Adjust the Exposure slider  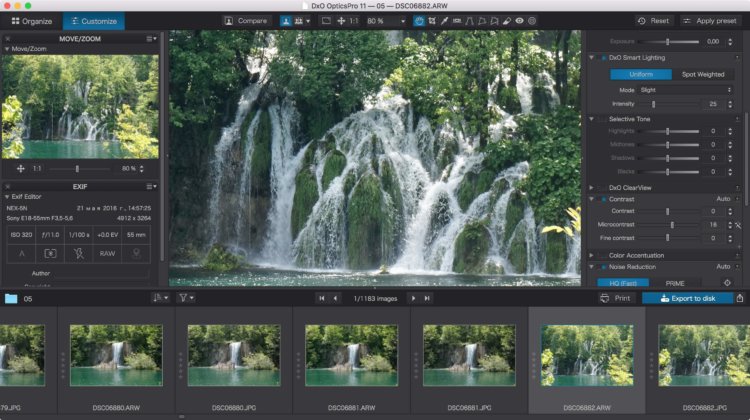pos(669,42)
